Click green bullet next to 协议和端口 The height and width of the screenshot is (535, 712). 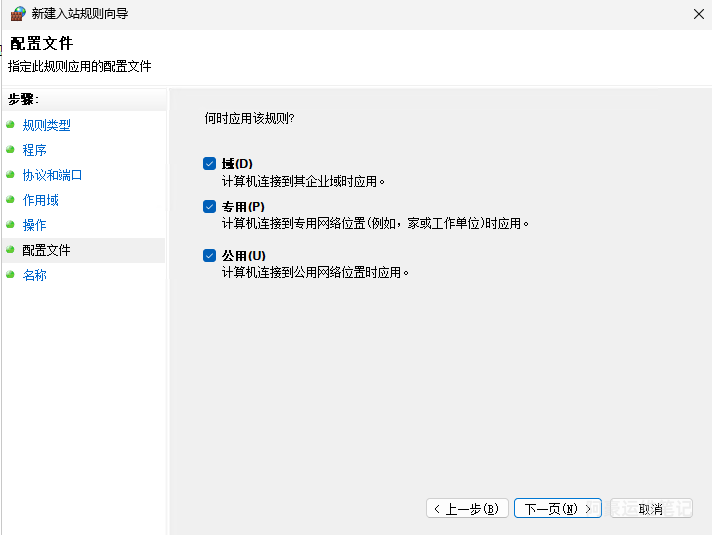tap(10, 175)
